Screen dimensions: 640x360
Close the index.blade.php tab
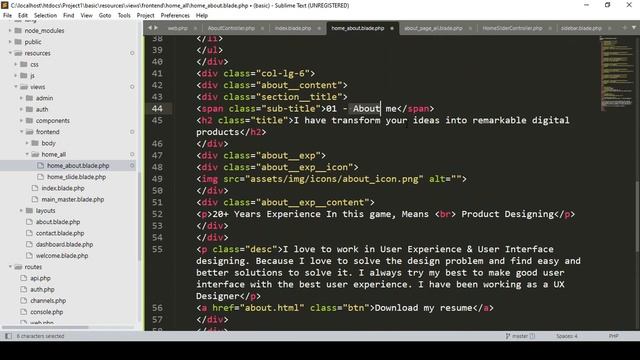319,28
